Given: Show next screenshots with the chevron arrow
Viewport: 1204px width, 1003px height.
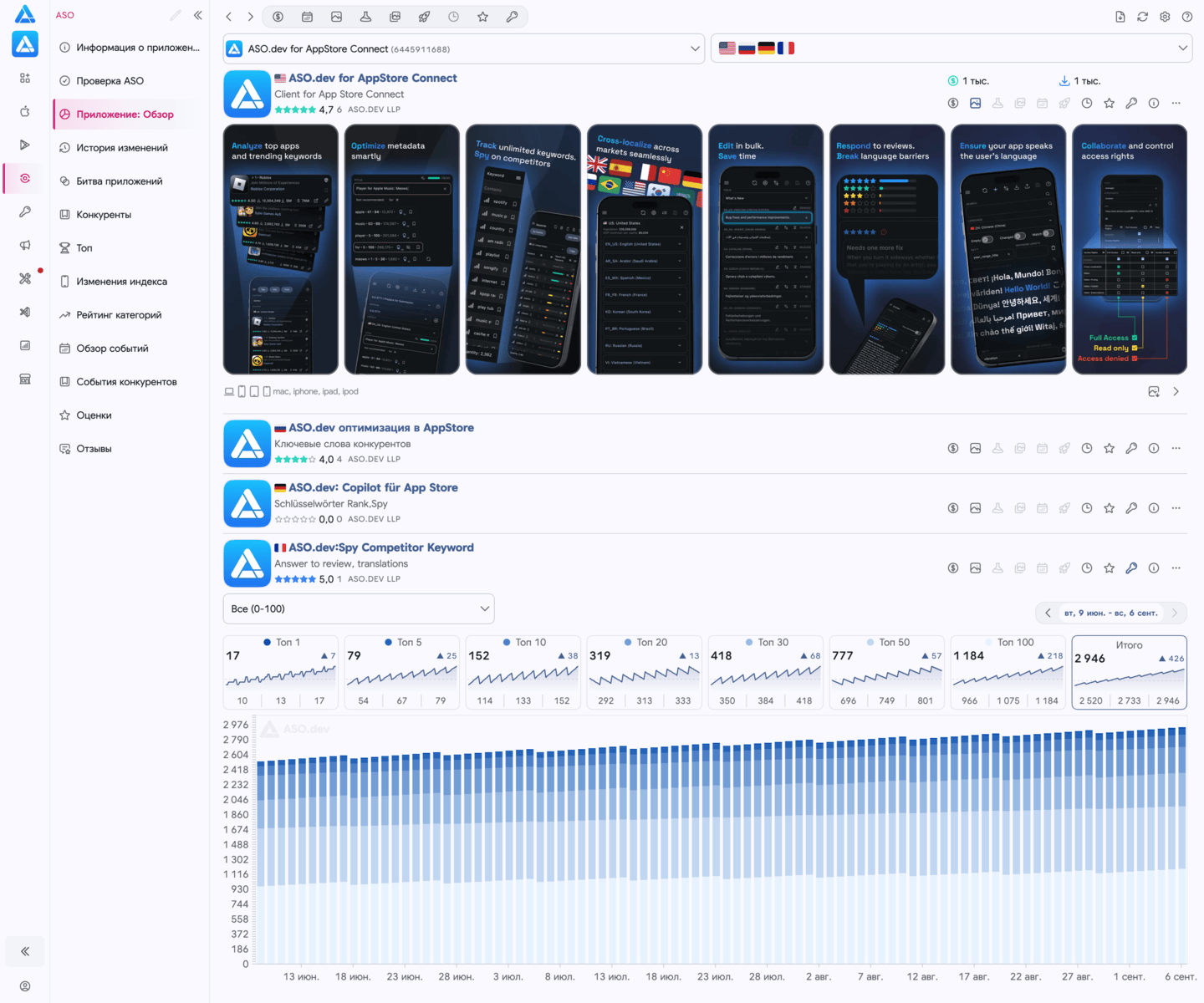Looking at the screenshot, I should tap(1176, 392).
